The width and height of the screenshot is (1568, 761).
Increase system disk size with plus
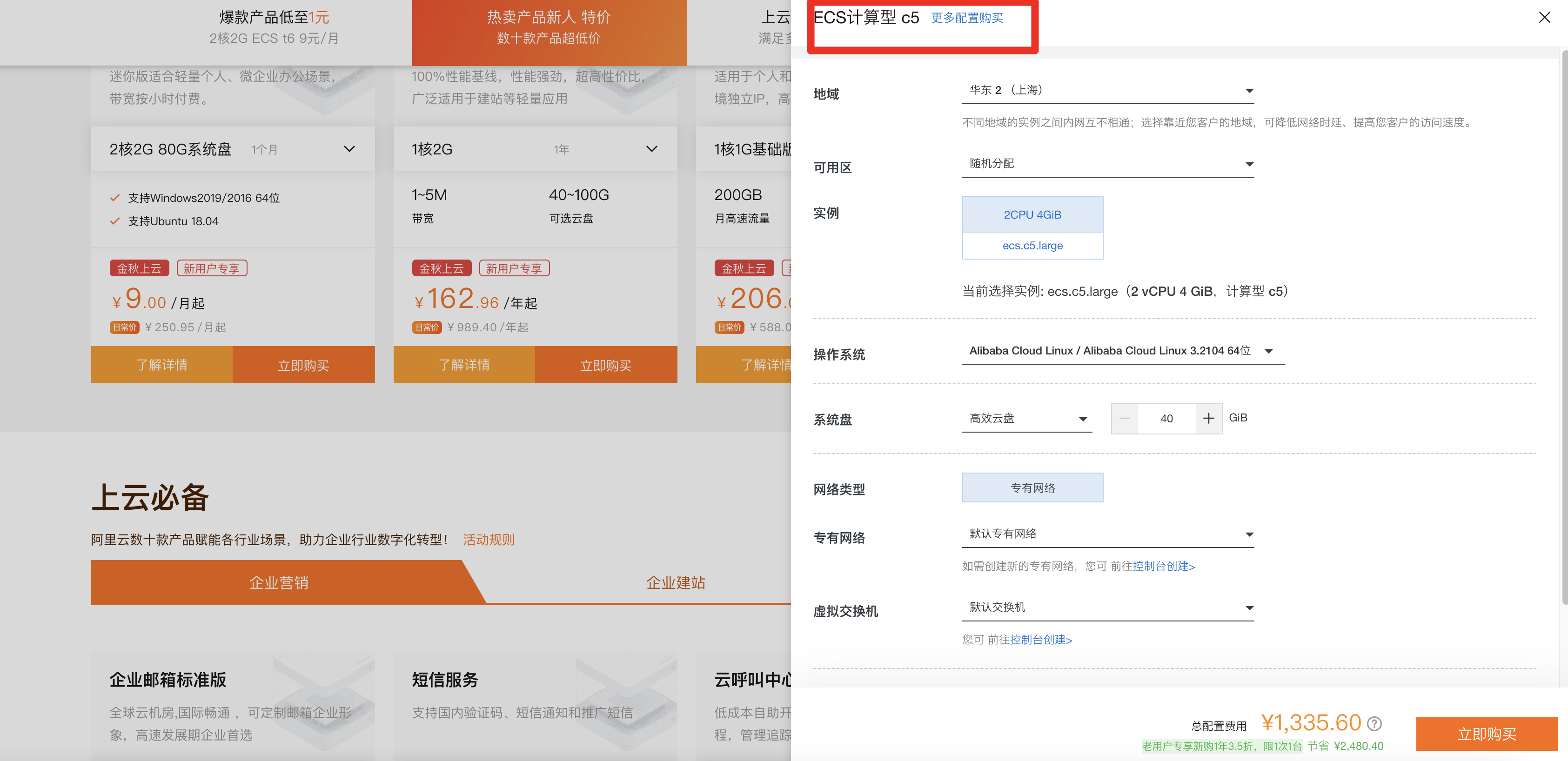point(1208,419)
